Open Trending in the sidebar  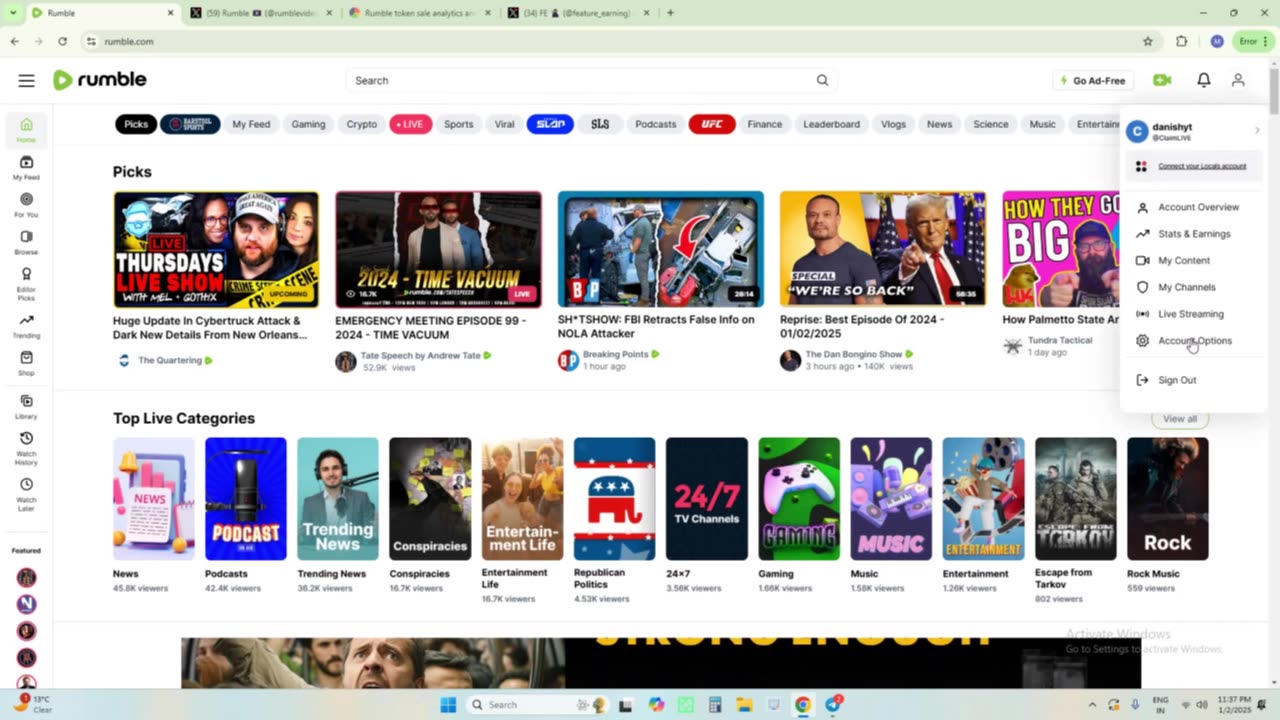pyautogui.click(x=26, y=326)
